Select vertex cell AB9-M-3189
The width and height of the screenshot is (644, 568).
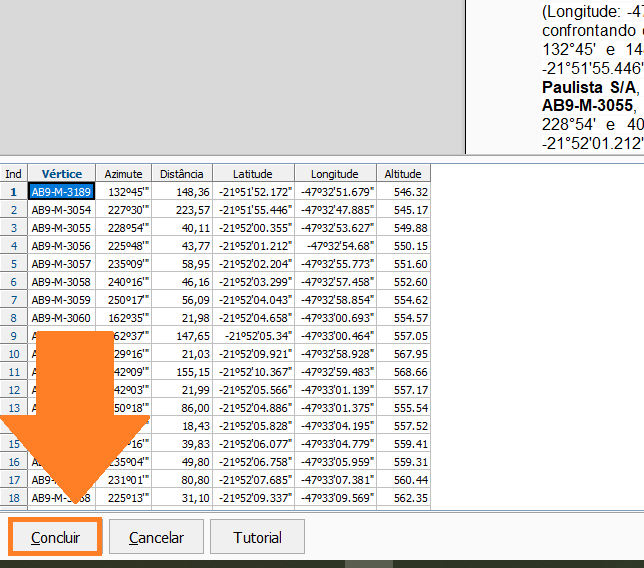click(x=61, y=192)
